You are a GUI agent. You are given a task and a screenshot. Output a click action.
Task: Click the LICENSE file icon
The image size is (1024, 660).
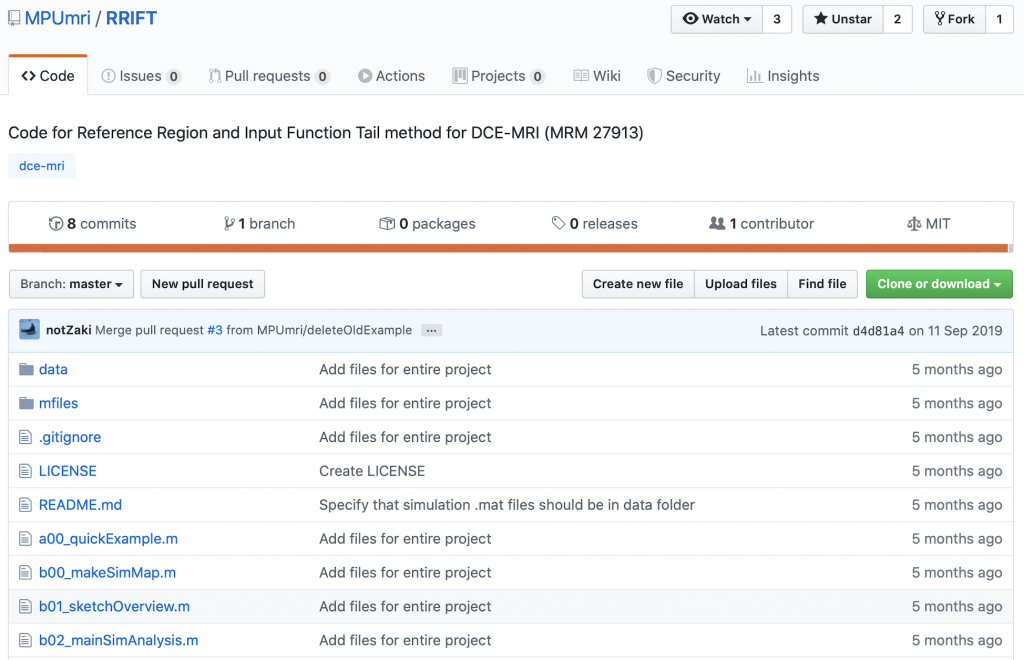26,471
